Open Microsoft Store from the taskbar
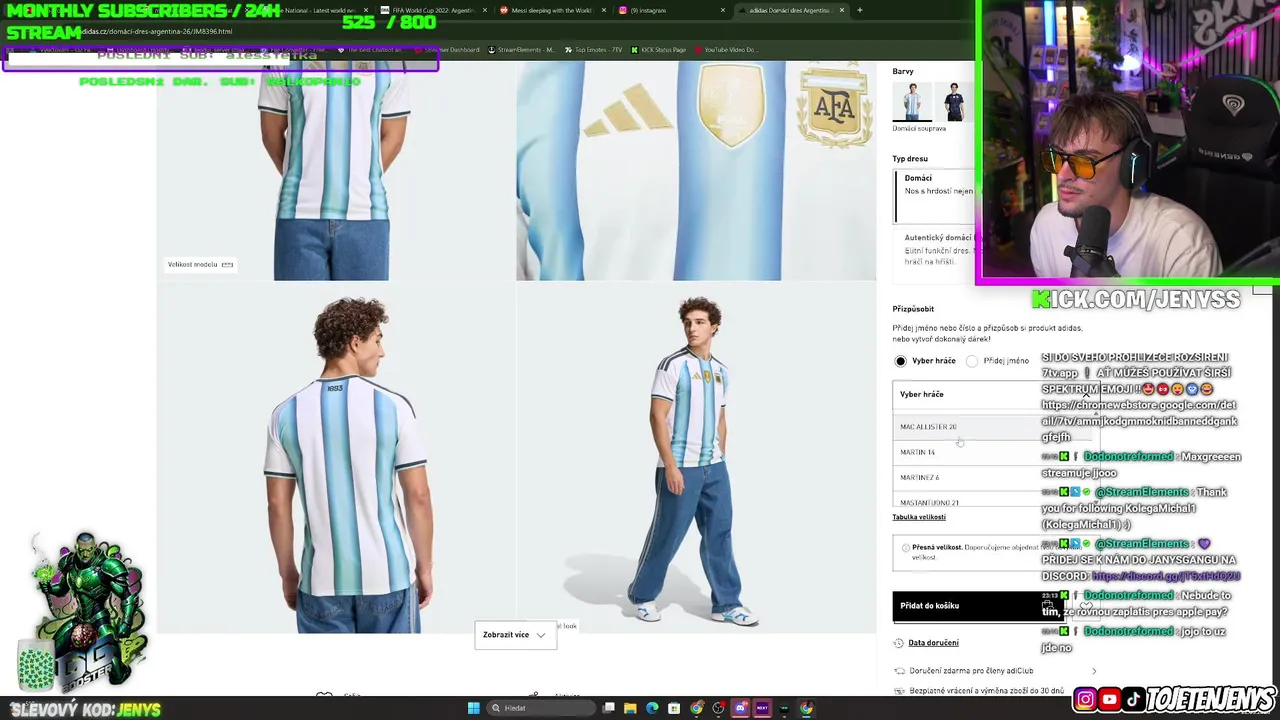The height and width of the screenshot is (720, 1280). pyautogui.click(x=674, y=708)
